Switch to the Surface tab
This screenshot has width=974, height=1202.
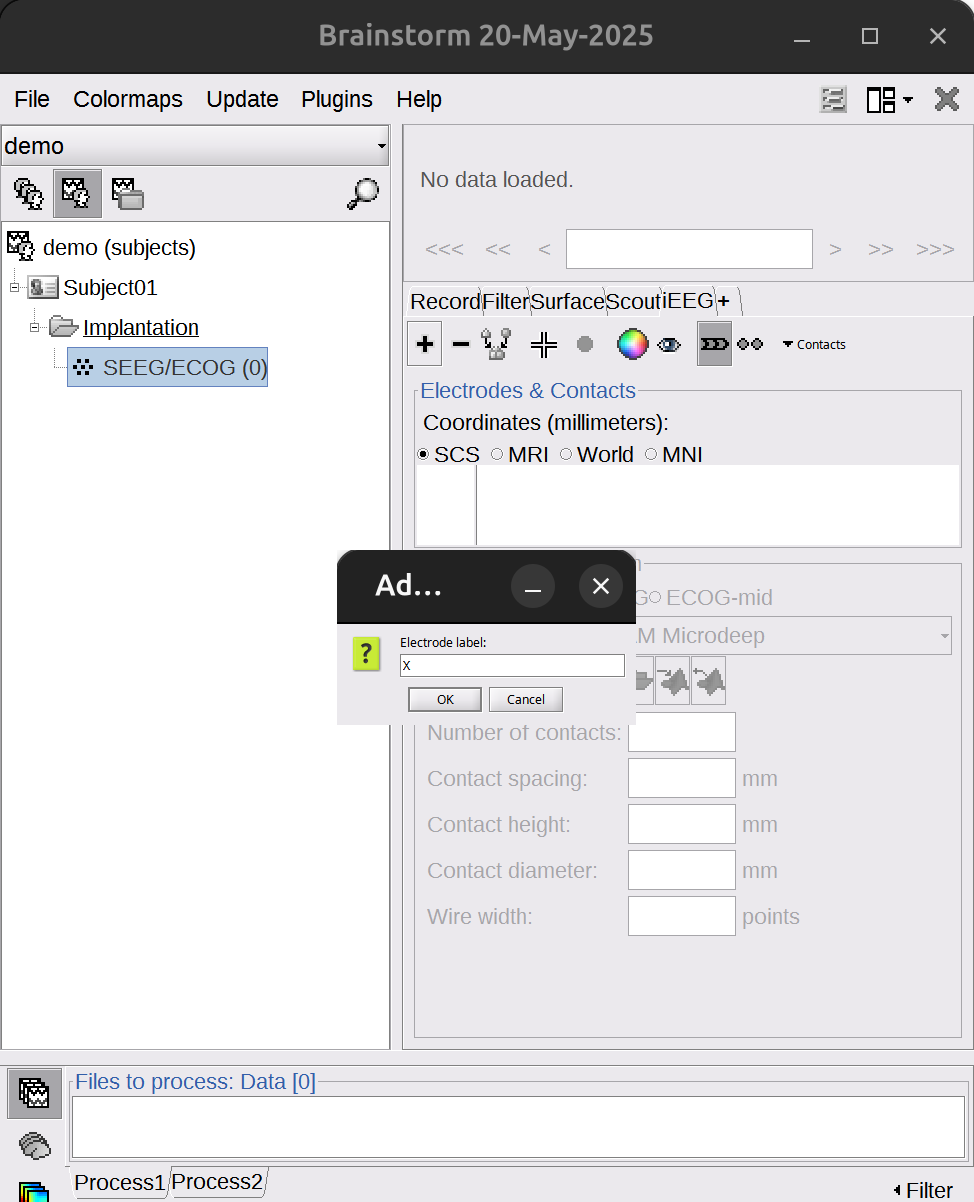tap(567, 301)
